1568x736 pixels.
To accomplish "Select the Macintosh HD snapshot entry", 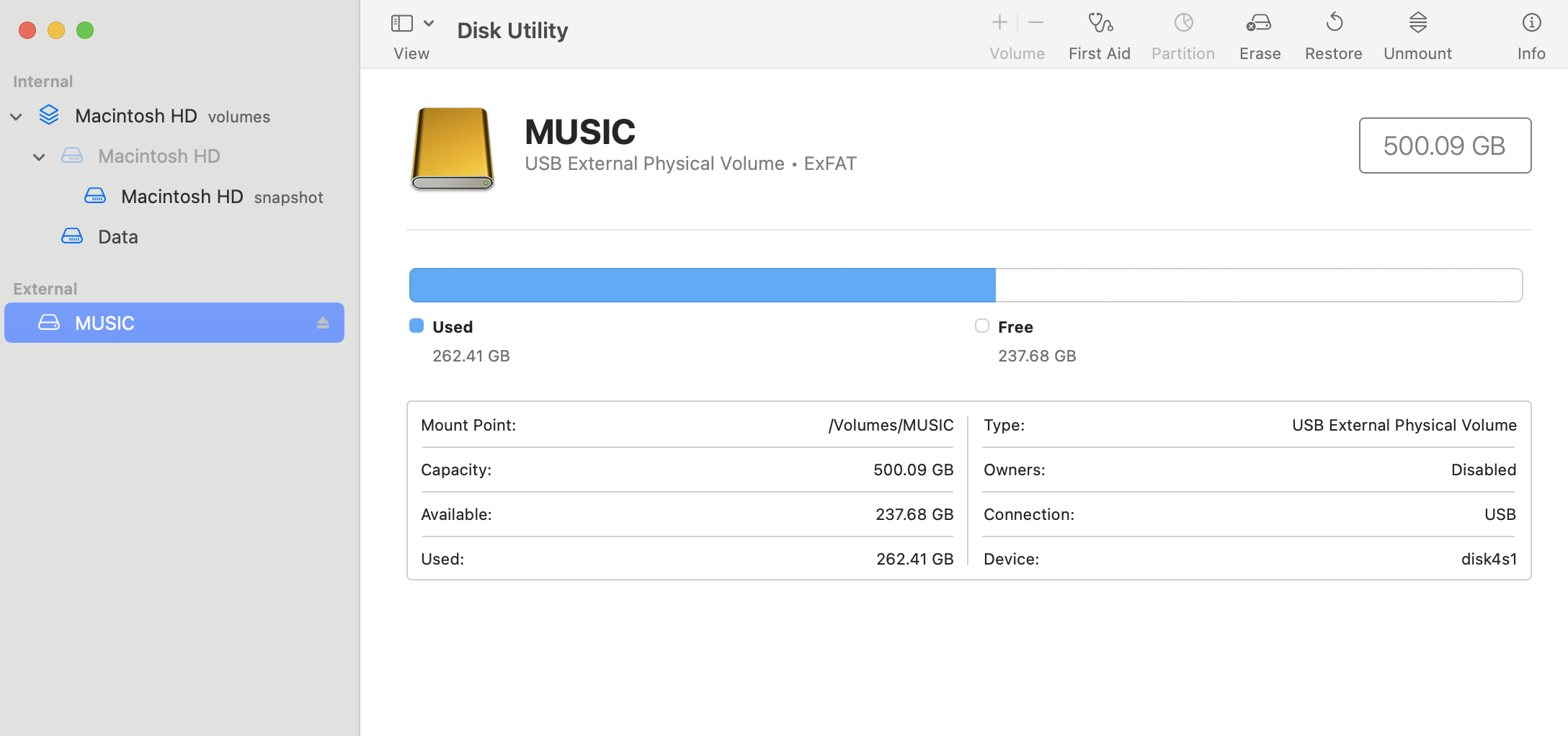I will (182, 197).
